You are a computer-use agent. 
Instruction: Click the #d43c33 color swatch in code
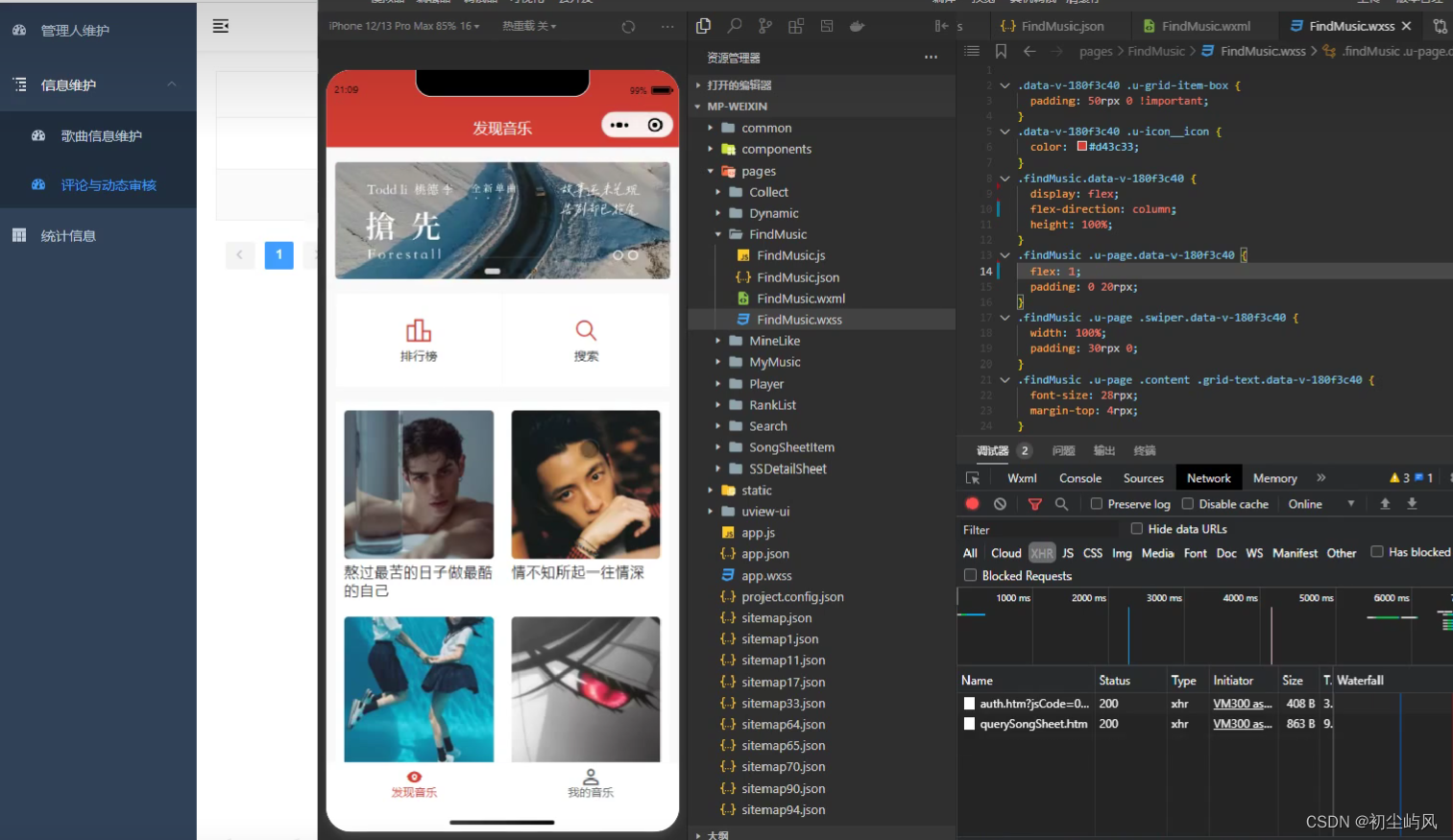point(1081,147)
